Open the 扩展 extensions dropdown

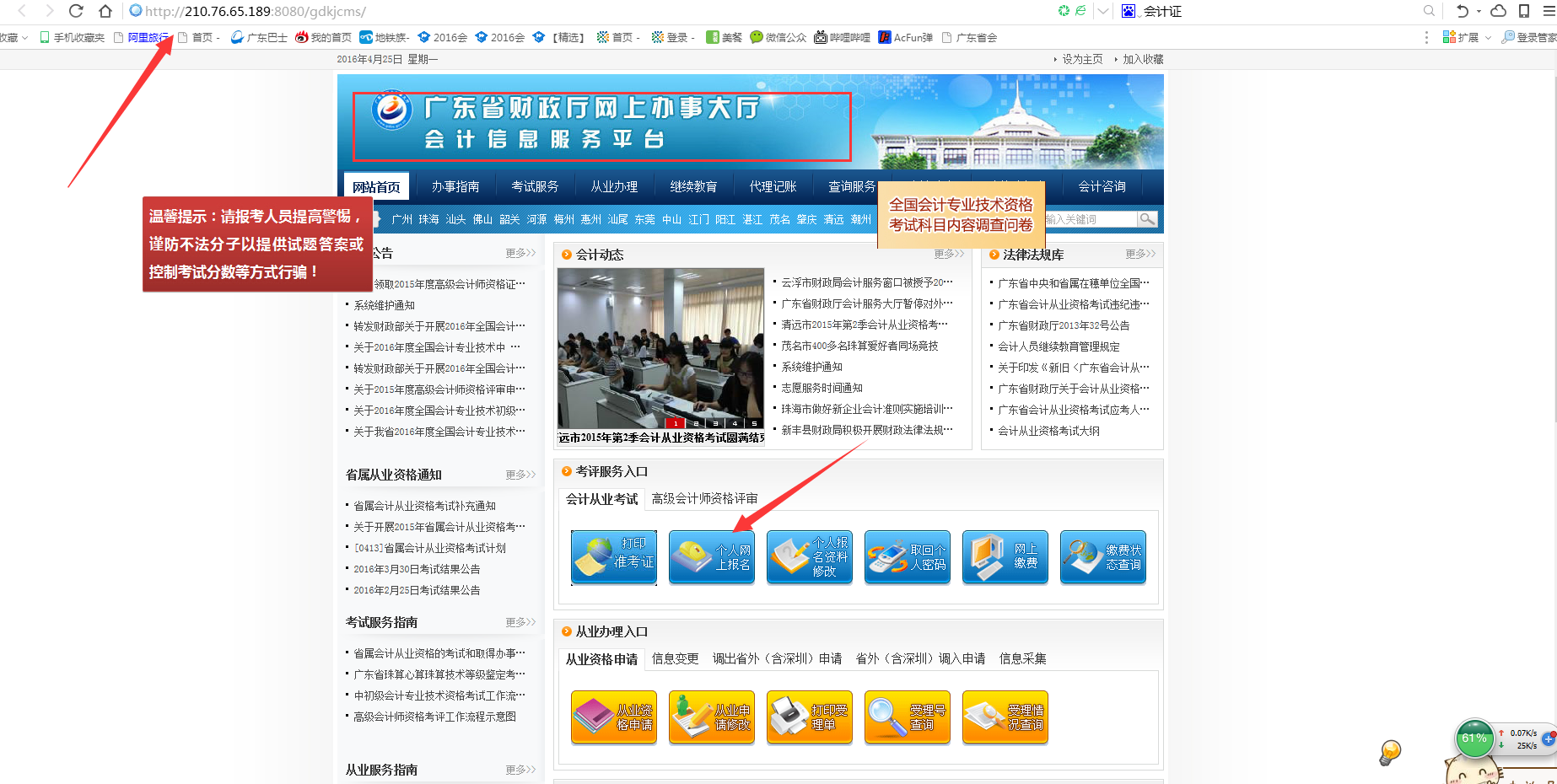click(1468, 37)
